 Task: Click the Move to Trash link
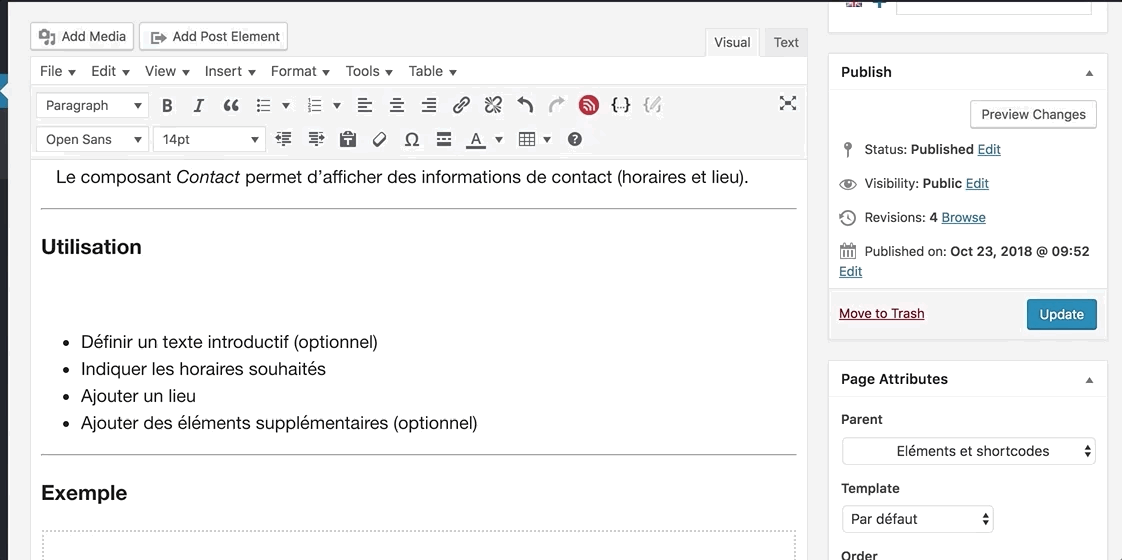(x=881, y=313)
